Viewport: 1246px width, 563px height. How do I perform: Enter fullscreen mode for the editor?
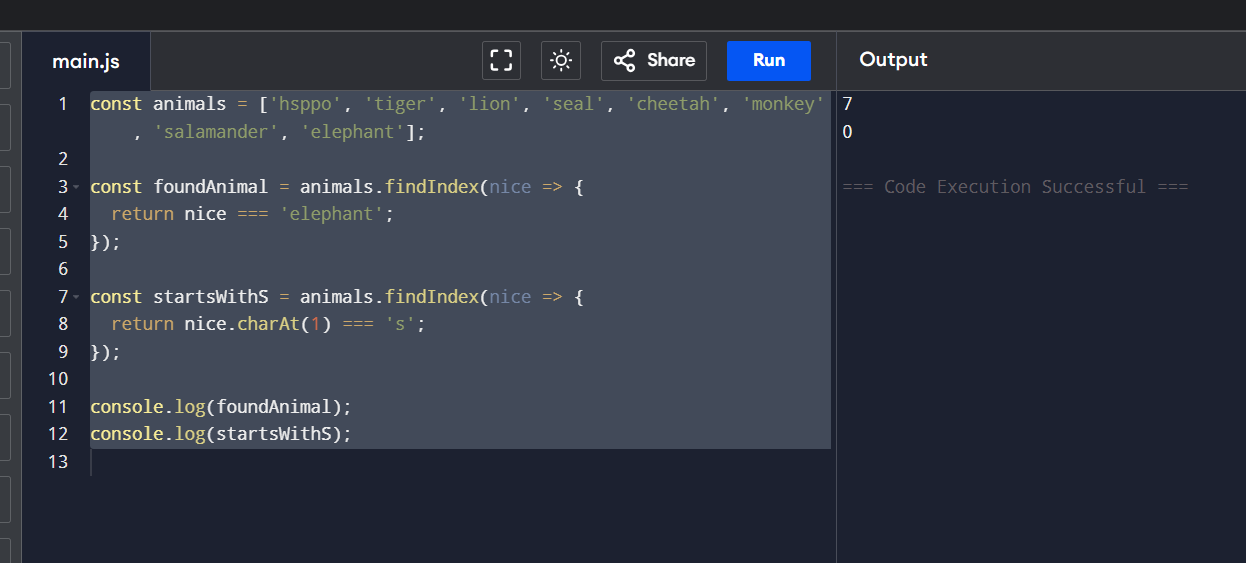501,60
